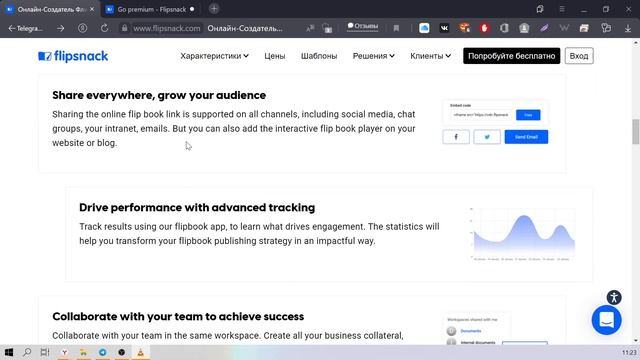Open the blue cloud extension icon
This screenshot has width=640, height=360.
tap(424, 28)
